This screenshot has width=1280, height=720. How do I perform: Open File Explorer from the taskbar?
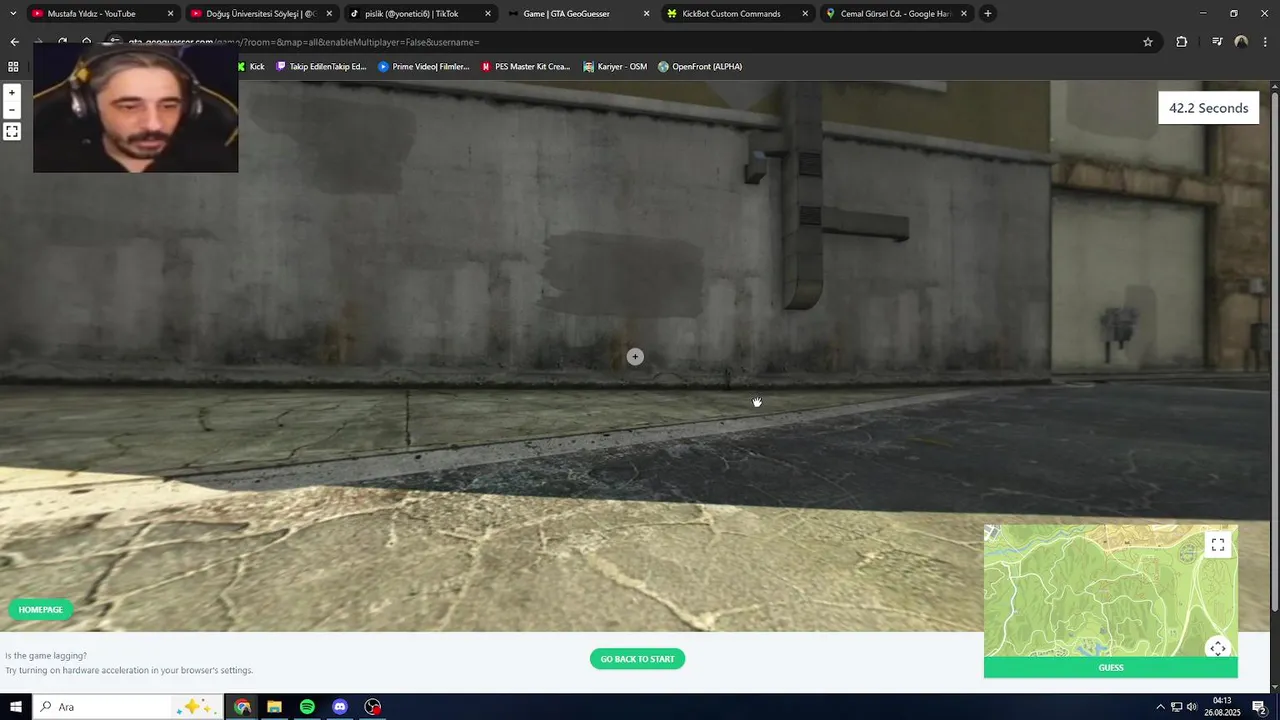(x=274, y=707)
